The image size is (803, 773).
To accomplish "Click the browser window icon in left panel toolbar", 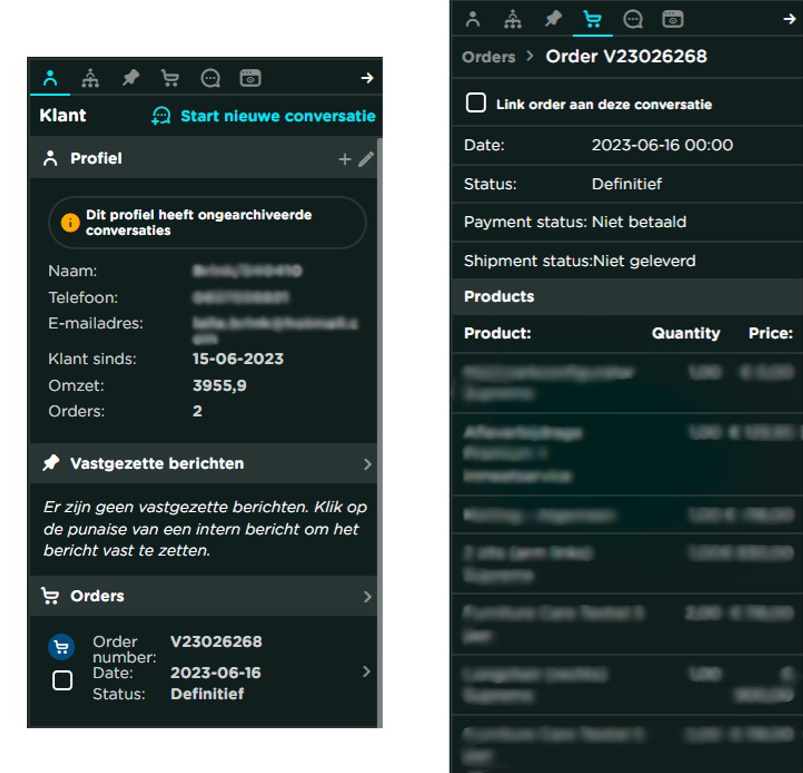I will click(x=250, y=78).
